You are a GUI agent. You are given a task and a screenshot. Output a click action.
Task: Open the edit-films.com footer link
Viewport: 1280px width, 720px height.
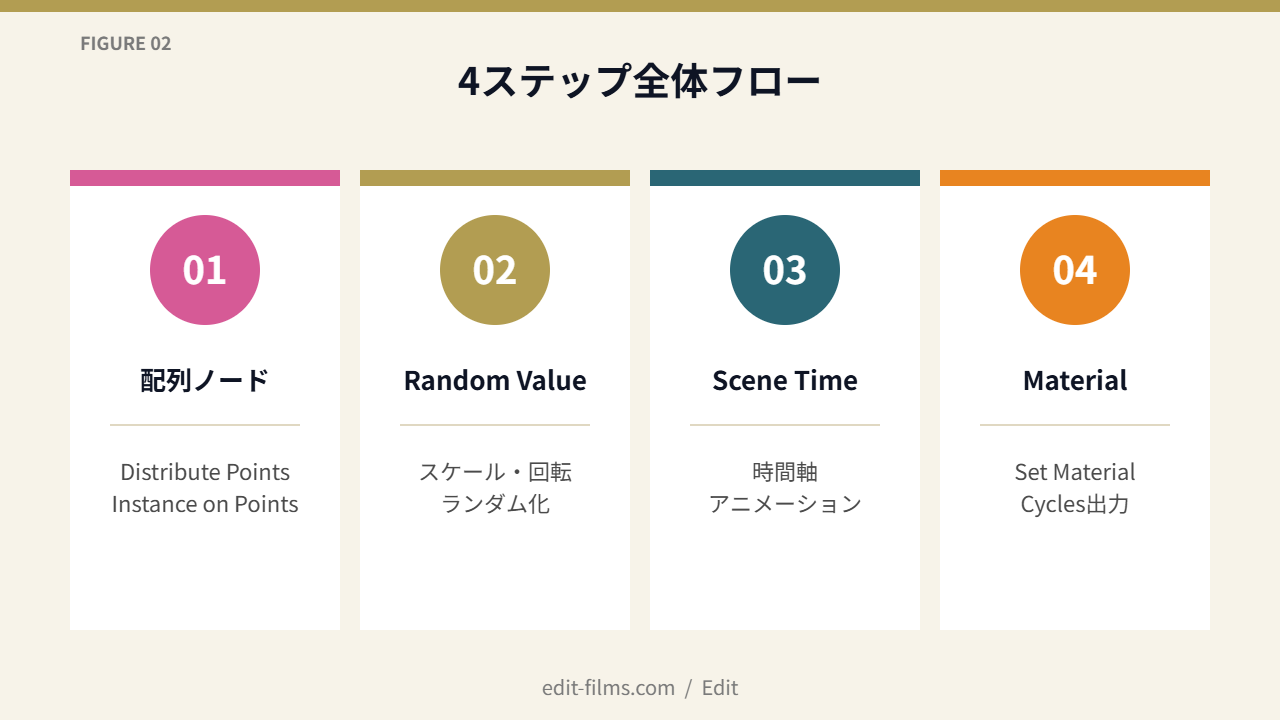point(608,688)
